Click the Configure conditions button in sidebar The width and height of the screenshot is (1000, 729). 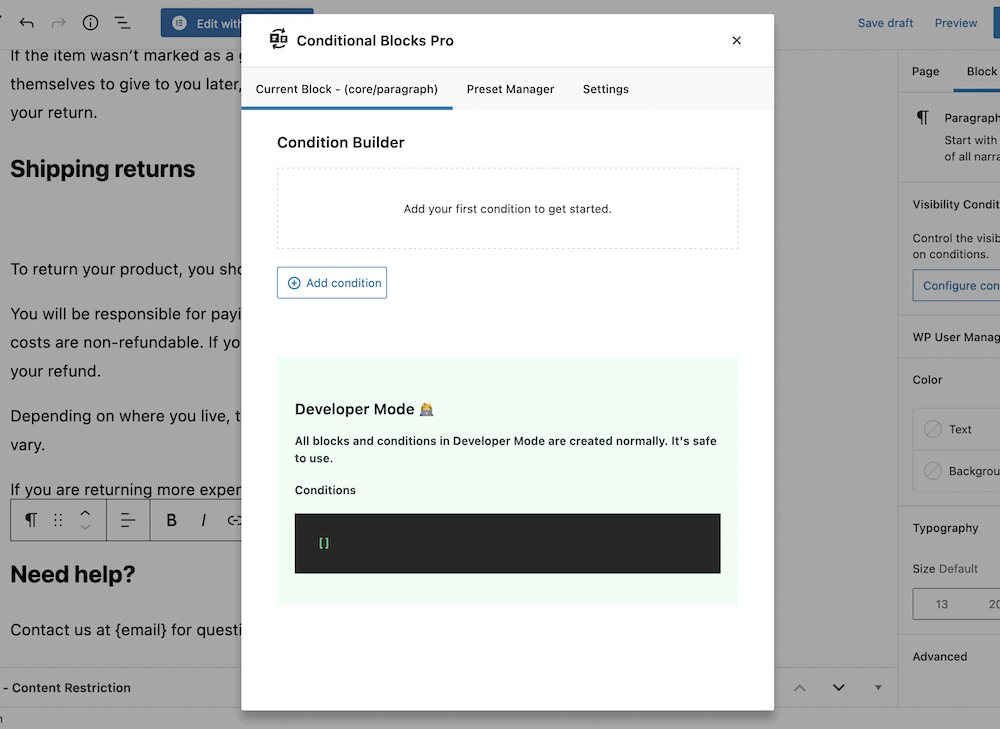coord(957,285)
